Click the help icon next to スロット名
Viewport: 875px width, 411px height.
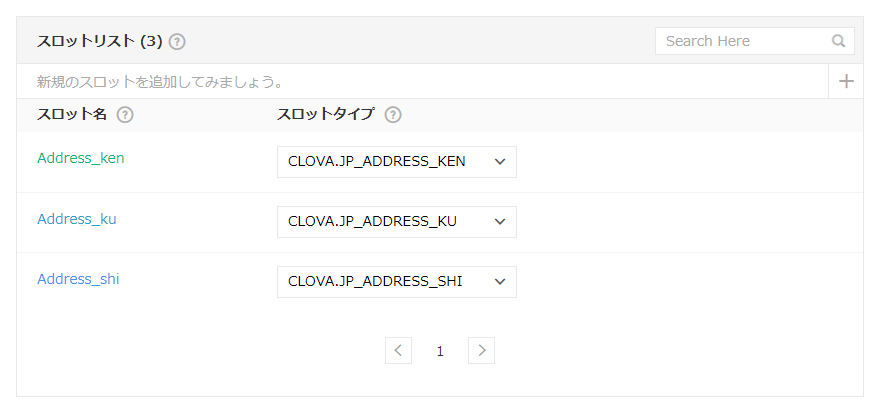125,115
